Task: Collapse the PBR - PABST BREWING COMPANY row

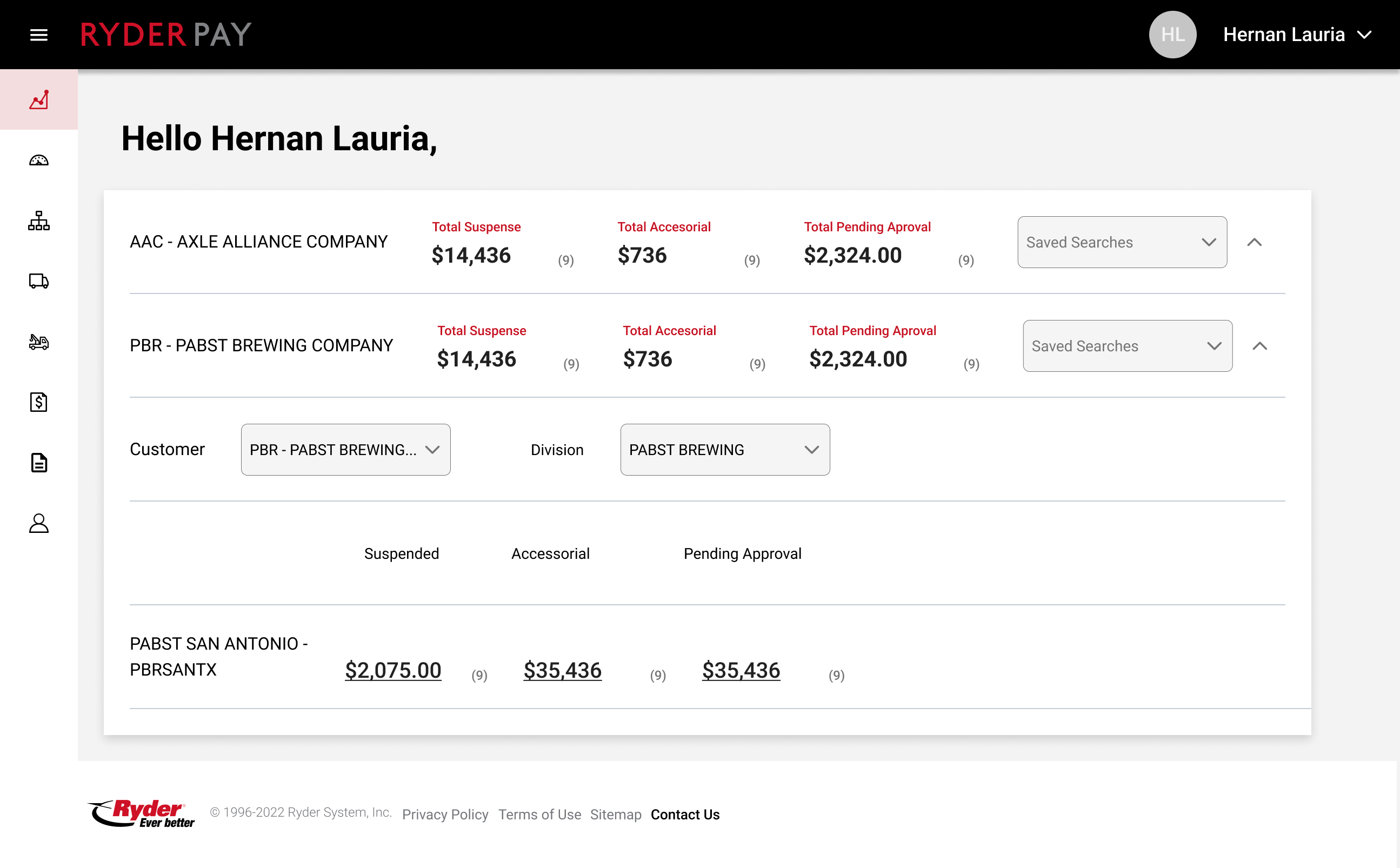Action: click(x=1259, y=346)
